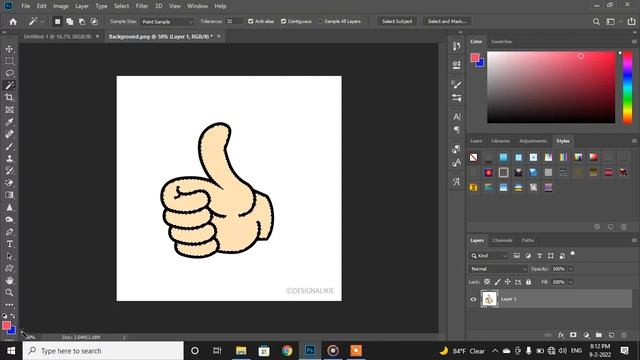Select the Horizontal Type tool
Viewport: 640px width, 360px height.
[9, 244]
